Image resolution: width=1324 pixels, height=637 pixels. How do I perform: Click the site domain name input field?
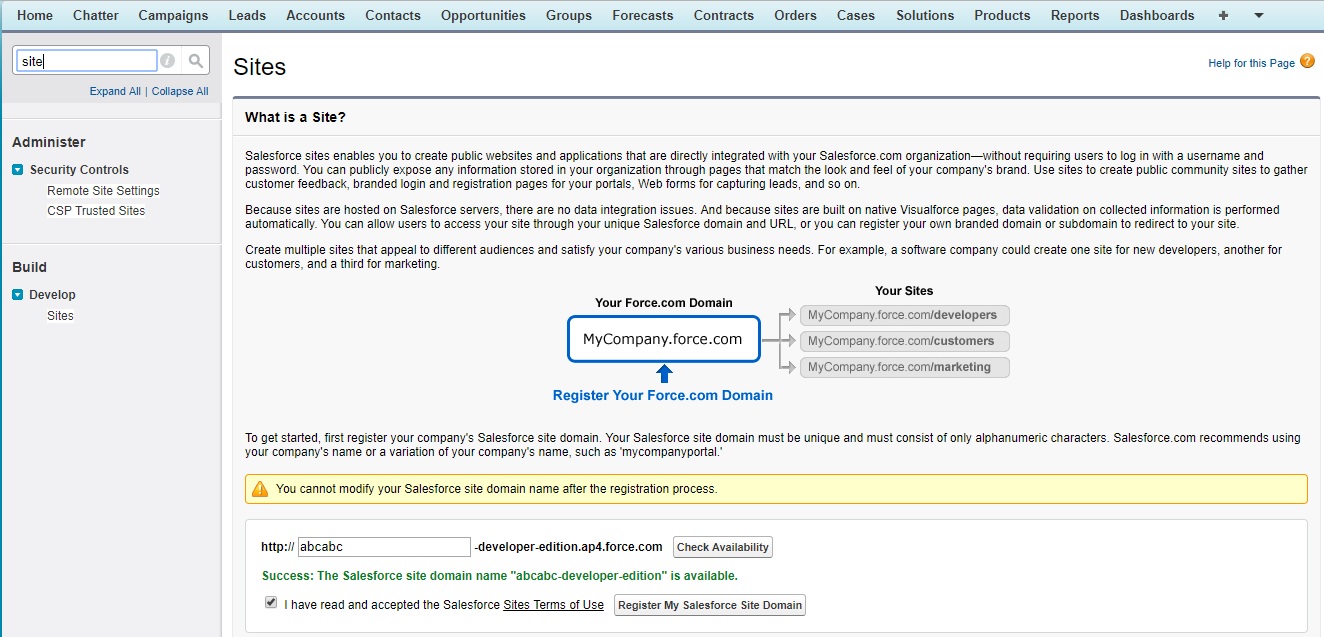(383, 547)
